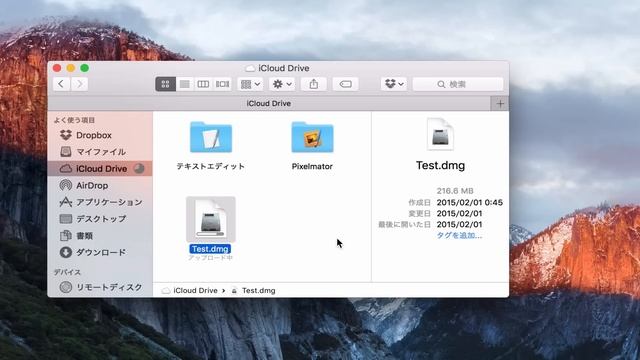Switch to list view
This screenshot has height=360, width=640.
point(184,84)
